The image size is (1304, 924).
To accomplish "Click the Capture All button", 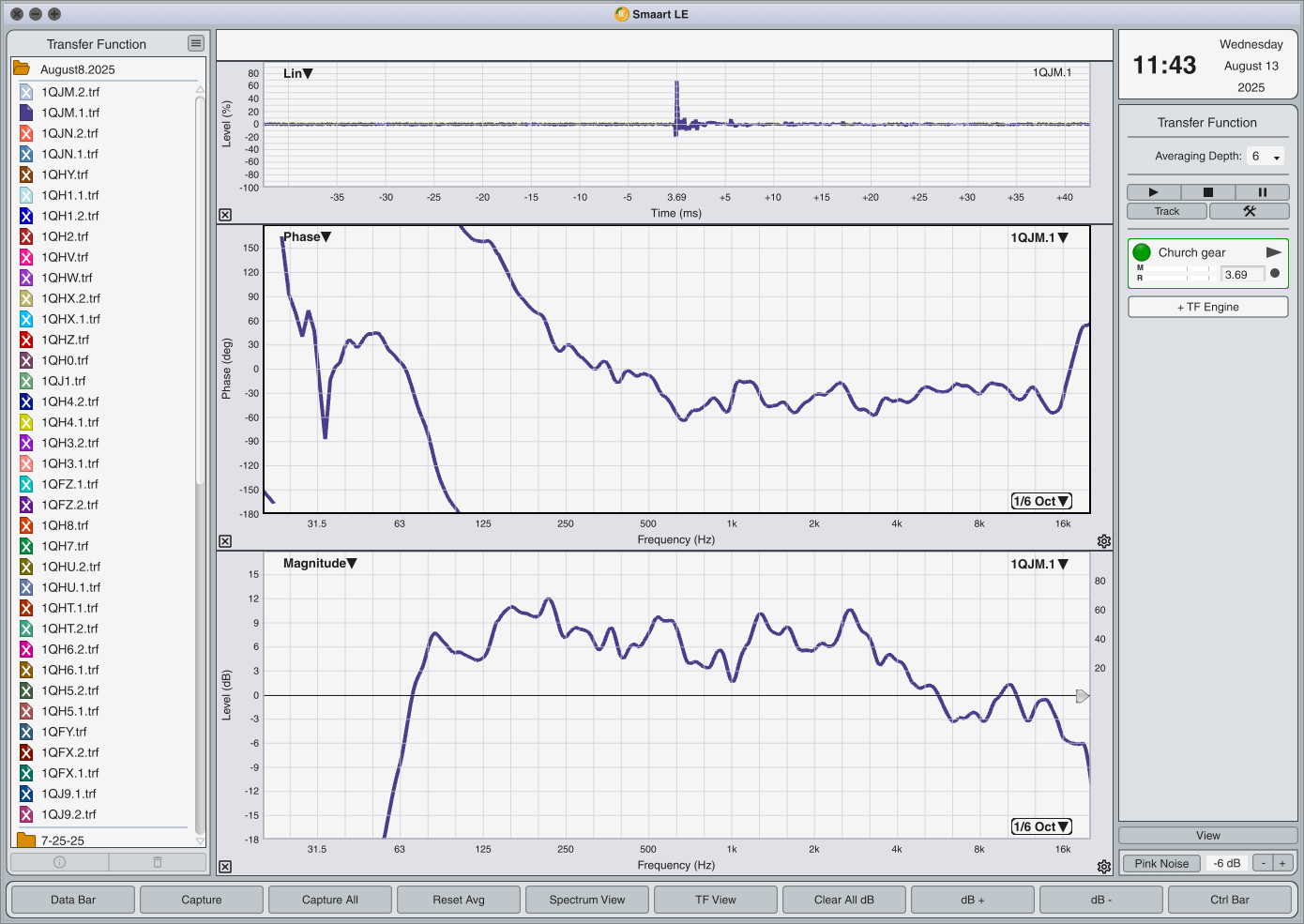I will [330, 900].
